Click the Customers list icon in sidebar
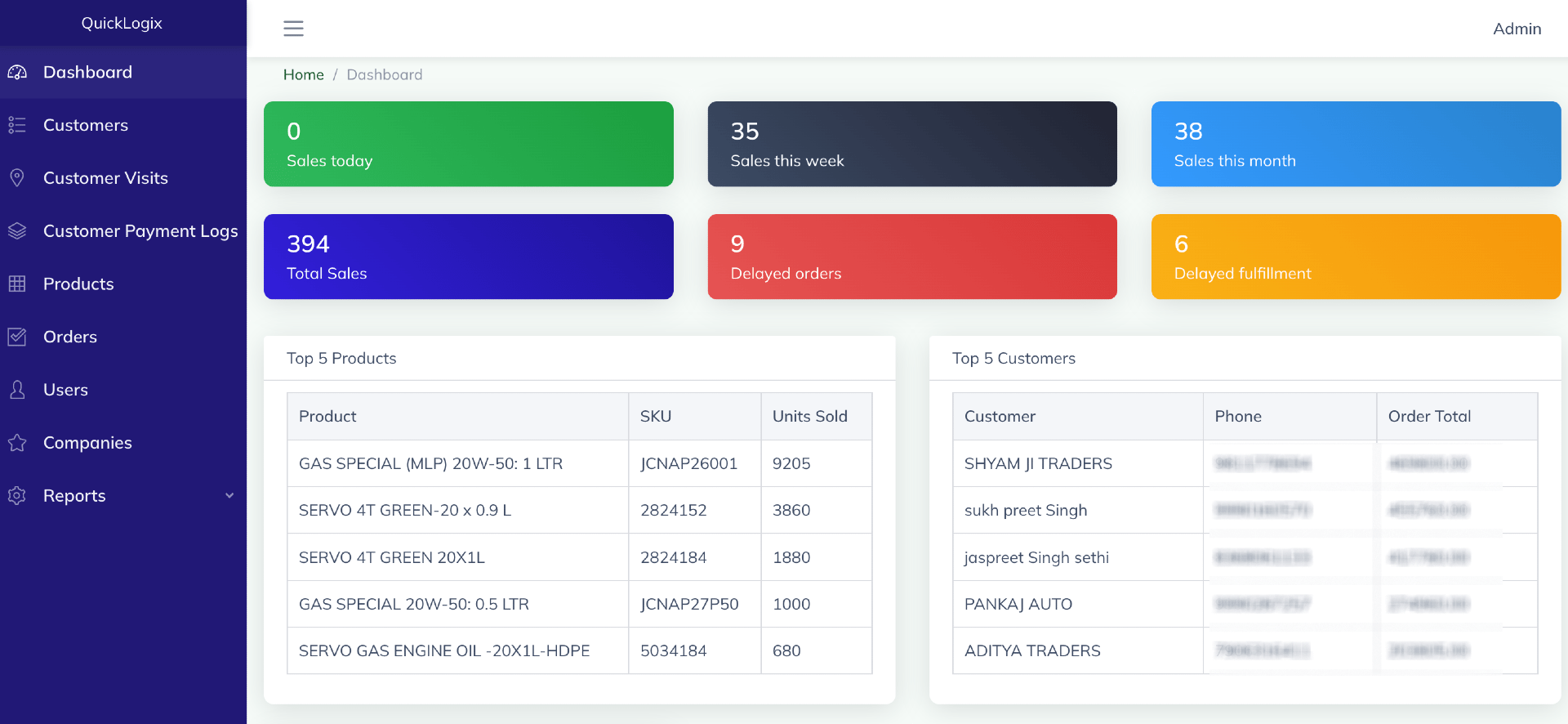The width and height of the screenshot is (1568, 724). click(x=17, y=125)
